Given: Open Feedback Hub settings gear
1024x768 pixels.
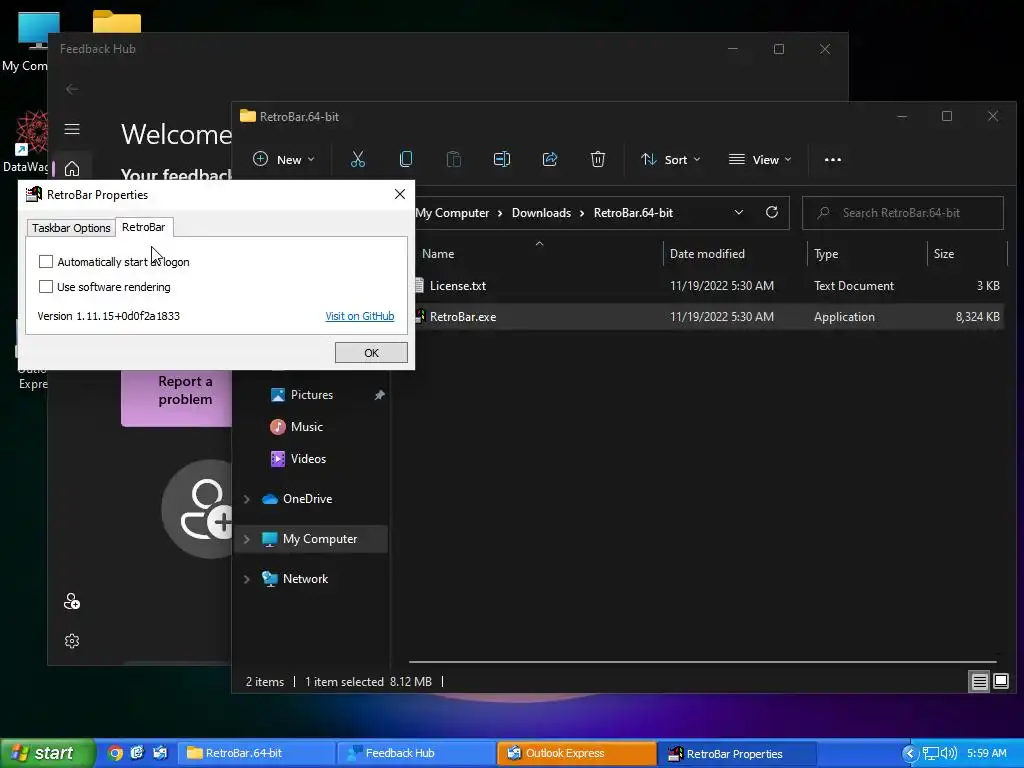Looking at the screenshot, I should click(x=72, y=641).
